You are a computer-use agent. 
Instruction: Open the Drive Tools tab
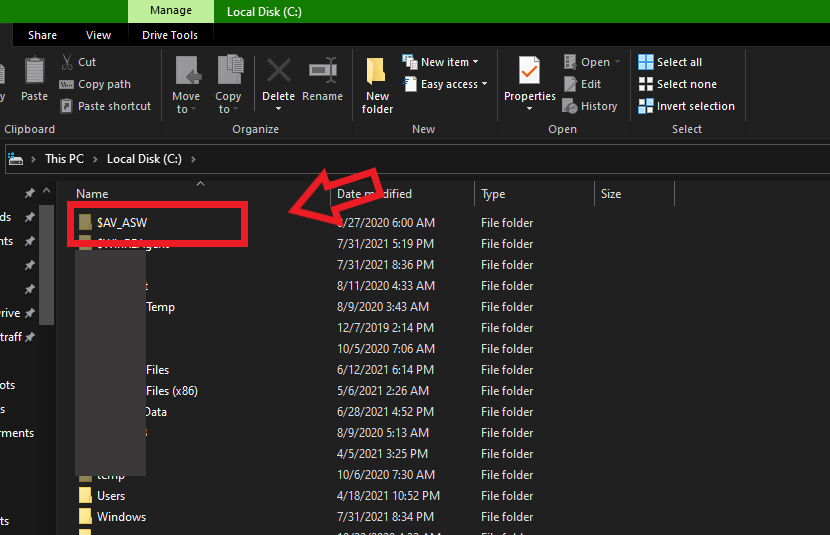[170, 35]
